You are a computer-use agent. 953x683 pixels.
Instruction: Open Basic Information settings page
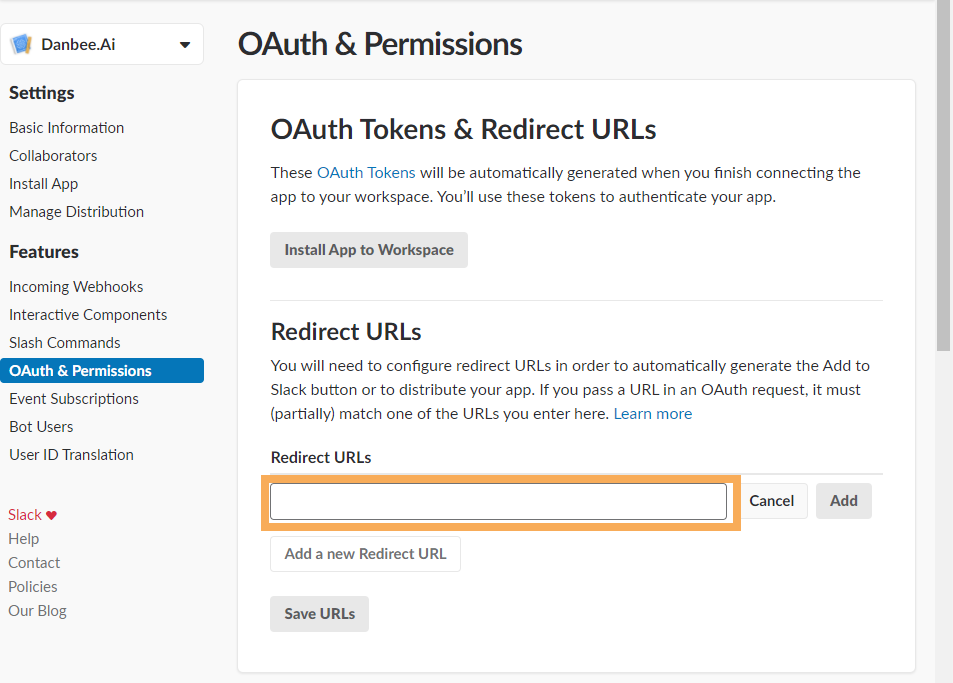pyautogui.click(x=66, y=128)
